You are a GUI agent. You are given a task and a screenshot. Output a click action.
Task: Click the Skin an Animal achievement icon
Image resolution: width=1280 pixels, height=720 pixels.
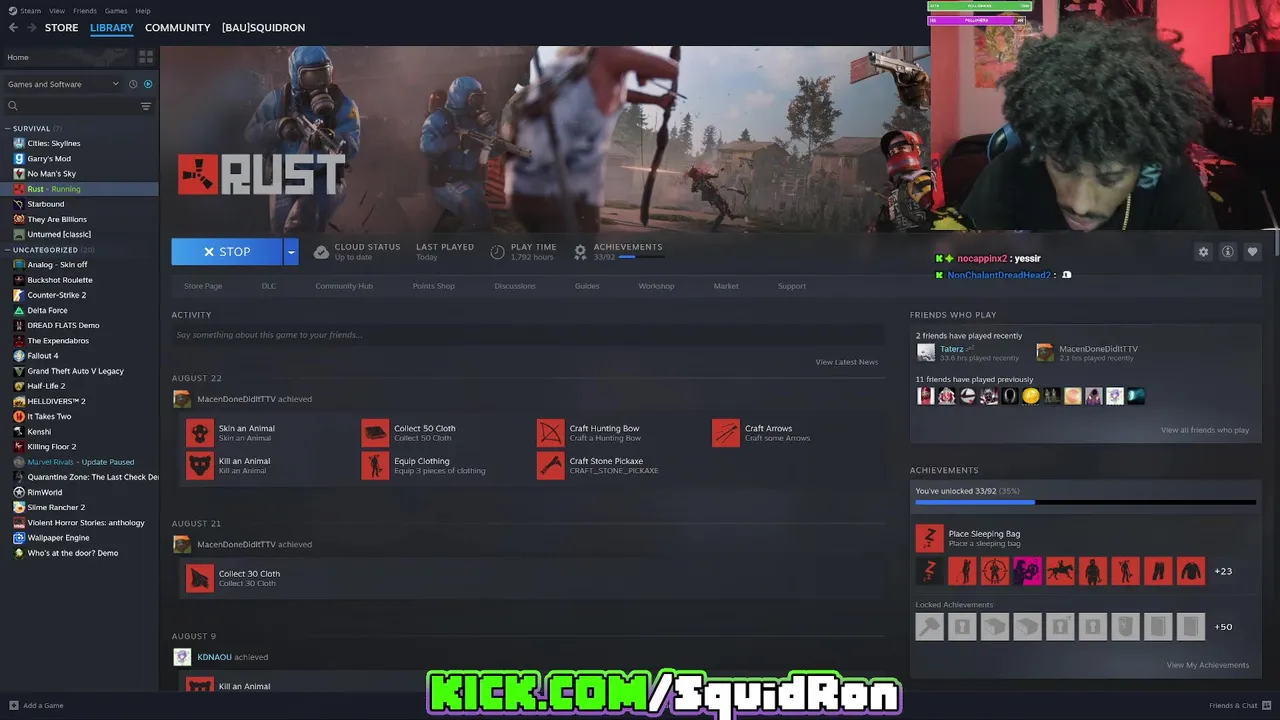click(200, 433)
